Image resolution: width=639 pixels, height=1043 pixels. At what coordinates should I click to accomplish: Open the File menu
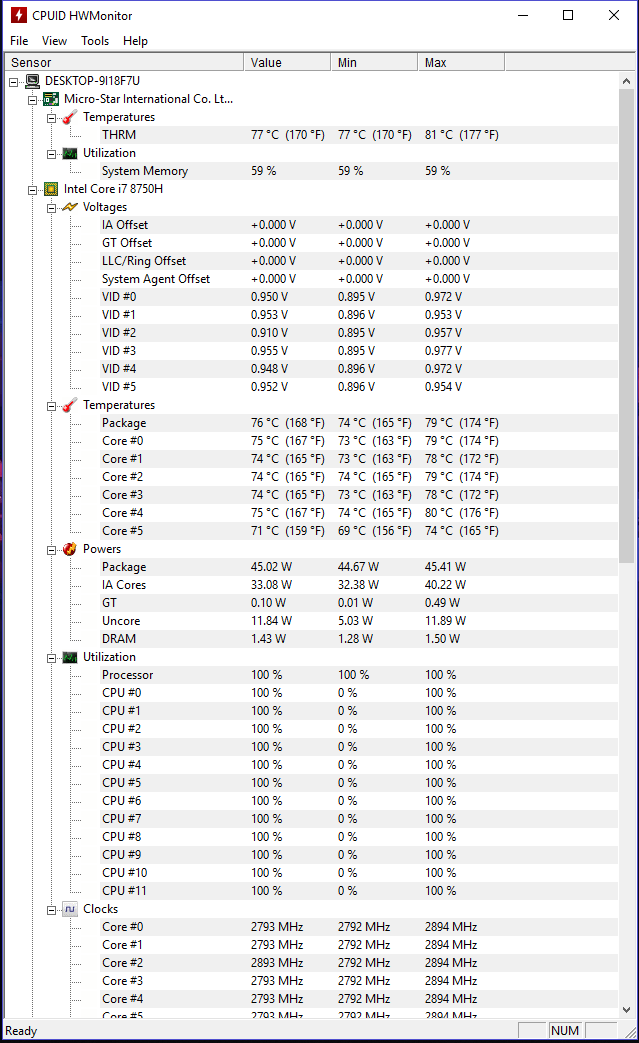19,41
